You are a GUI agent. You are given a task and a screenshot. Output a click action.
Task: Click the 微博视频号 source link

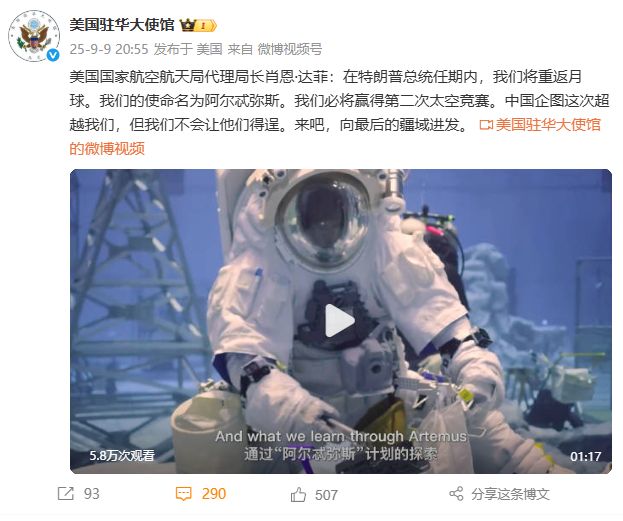[290, 49]
